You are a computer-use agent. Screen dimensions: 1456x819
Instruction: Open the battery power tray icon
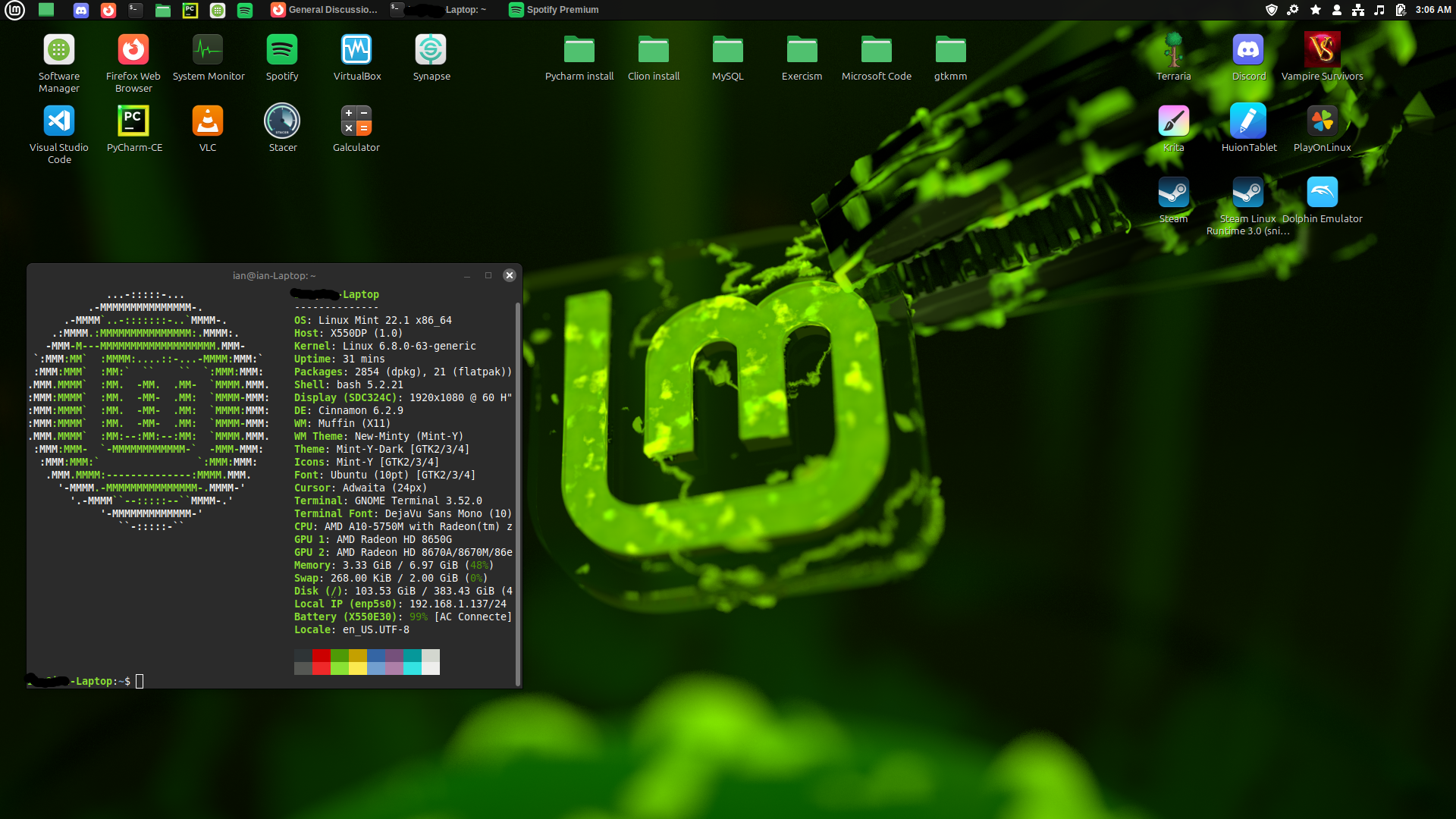1401,10
